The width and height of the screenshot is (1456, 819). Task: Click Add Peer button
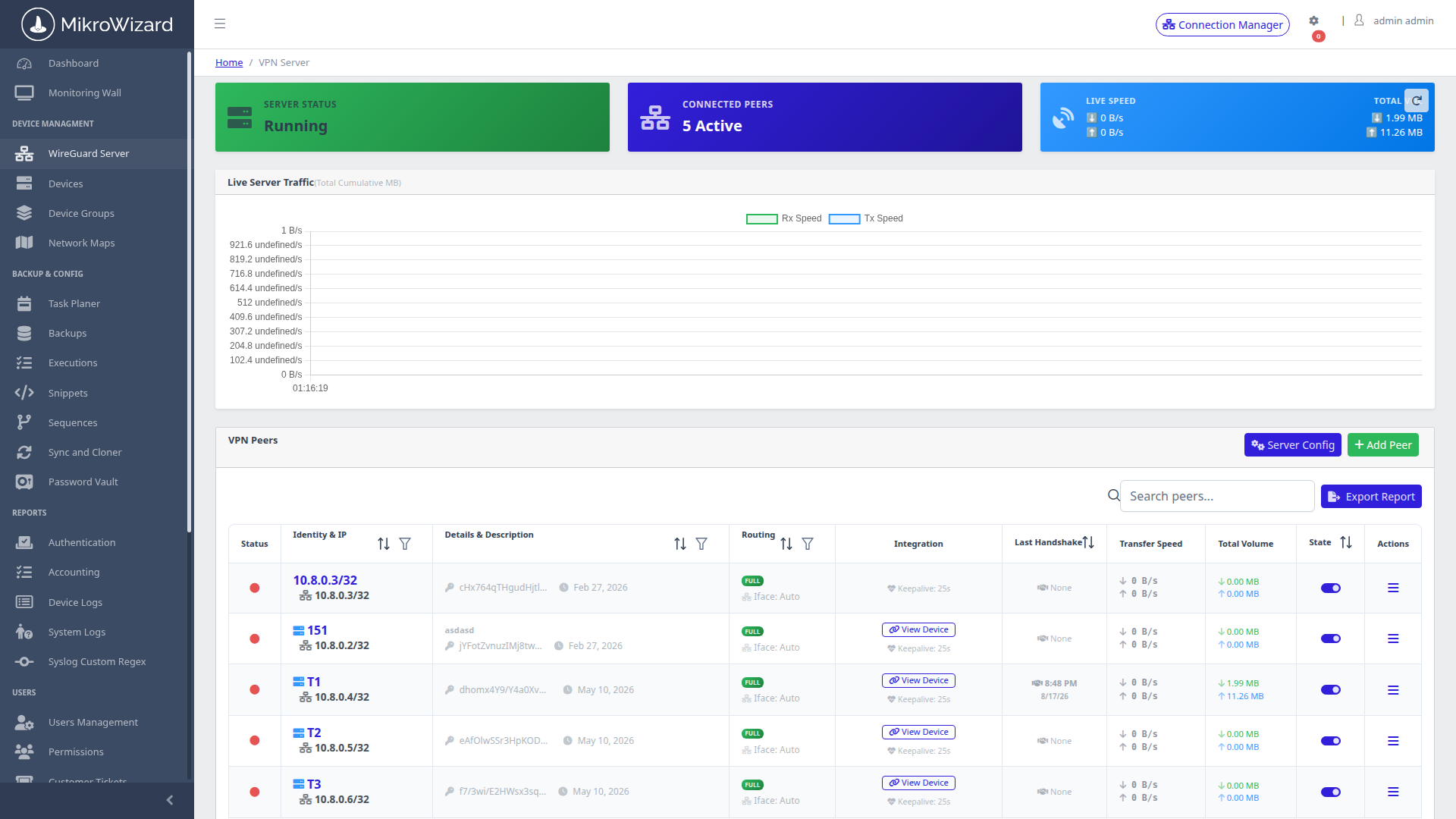click(x=1383, y=445)
